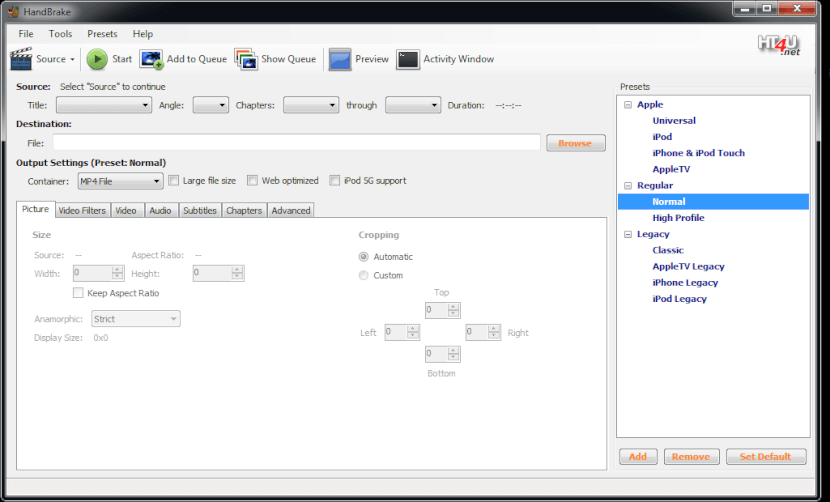Click the Remove preset button
Screen dimensions: 830x502
(x=691, y=456)
